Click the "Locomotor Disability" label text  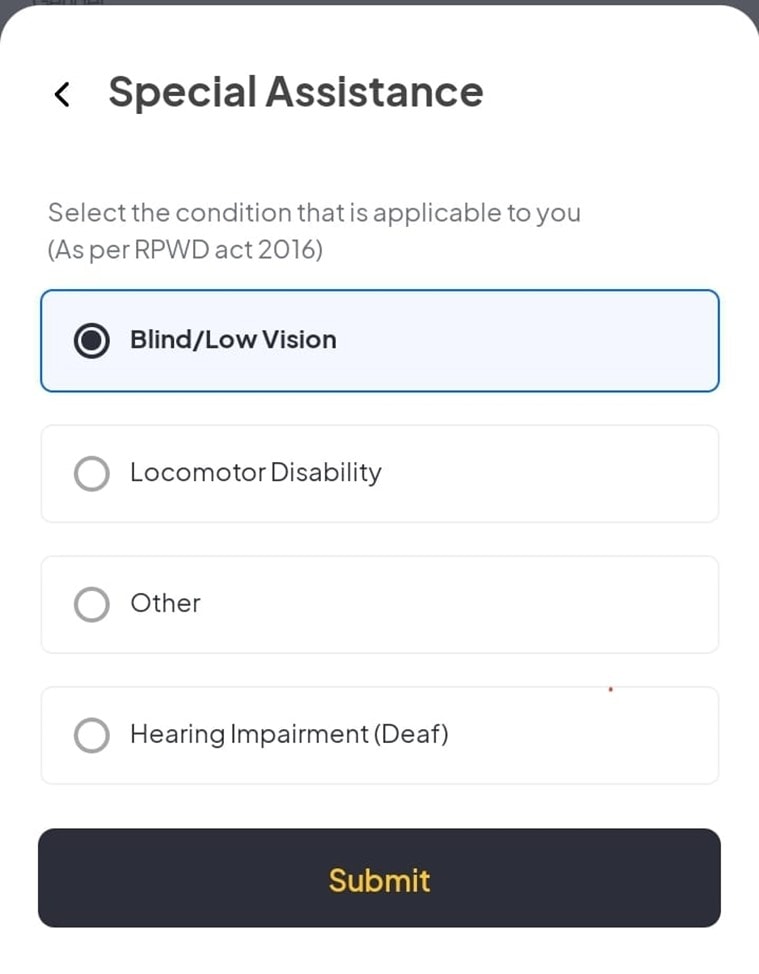tap(255, 472)
